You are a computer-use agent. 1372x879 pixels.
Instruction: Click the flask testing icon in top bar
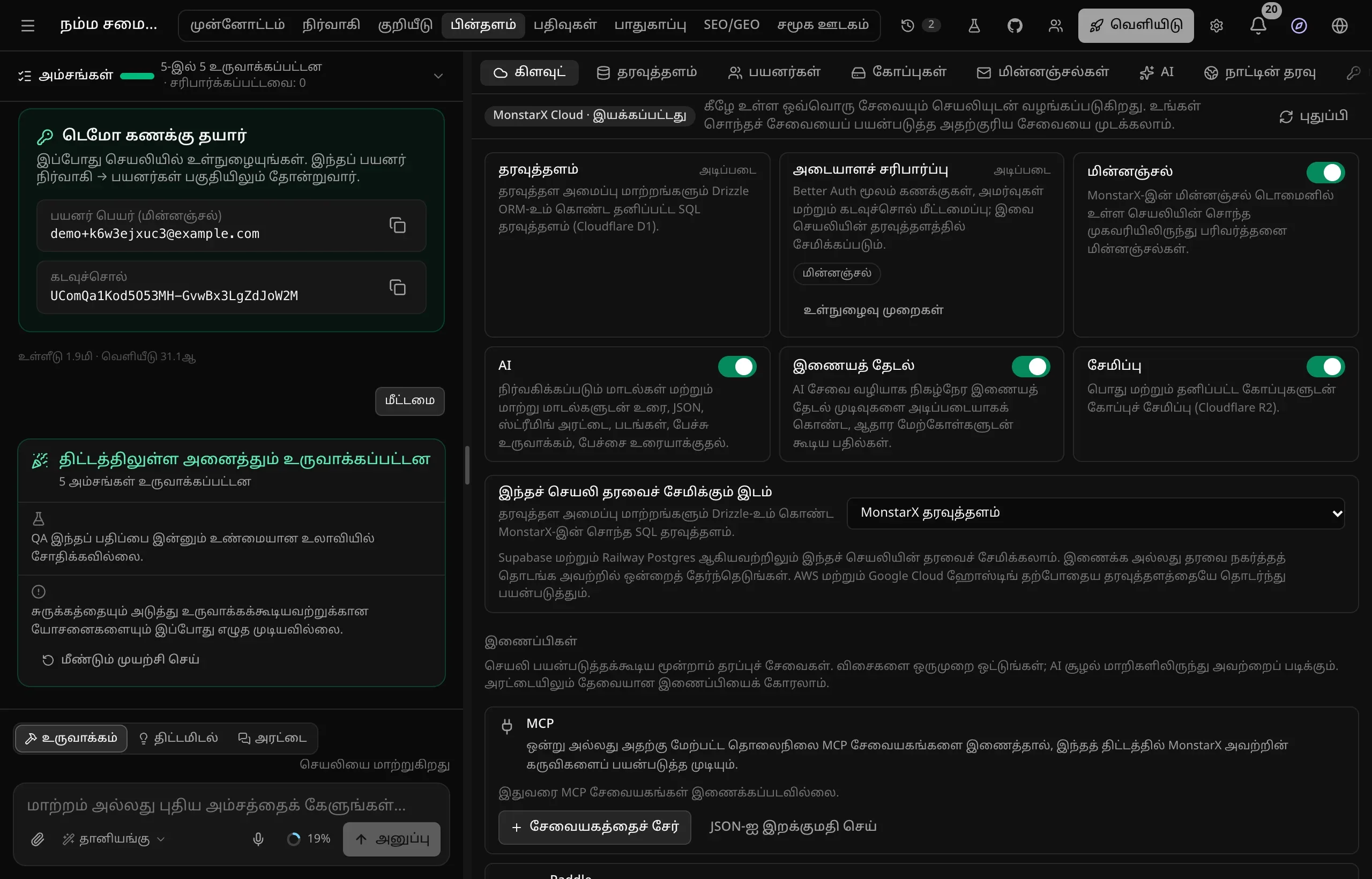[x=974, y=26]
